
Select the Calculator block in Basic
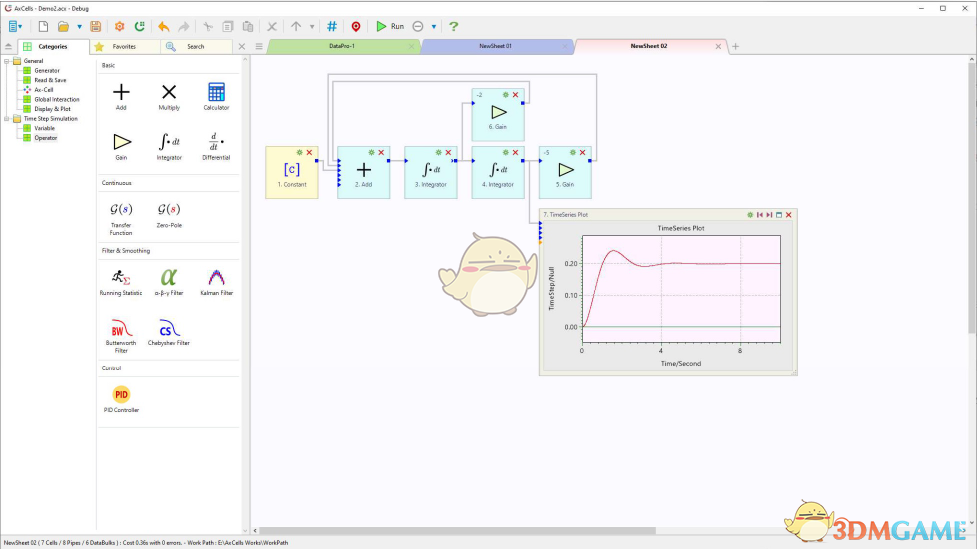point(216,92)
